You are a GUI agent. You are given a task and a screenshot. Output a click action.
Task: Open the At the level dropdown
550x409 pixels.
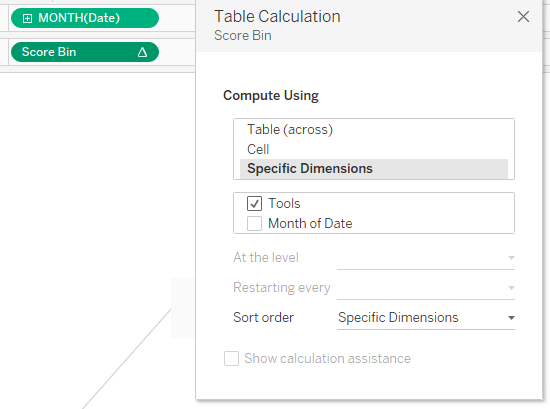426,258
